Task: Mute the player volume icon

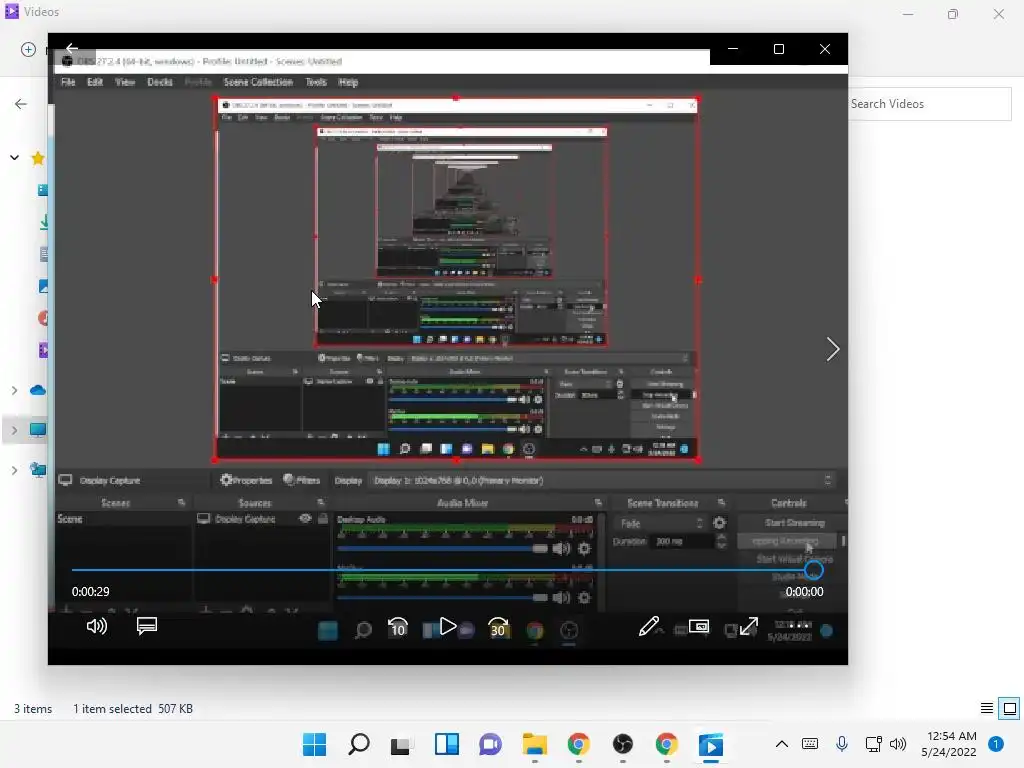Action: (97, 626)
